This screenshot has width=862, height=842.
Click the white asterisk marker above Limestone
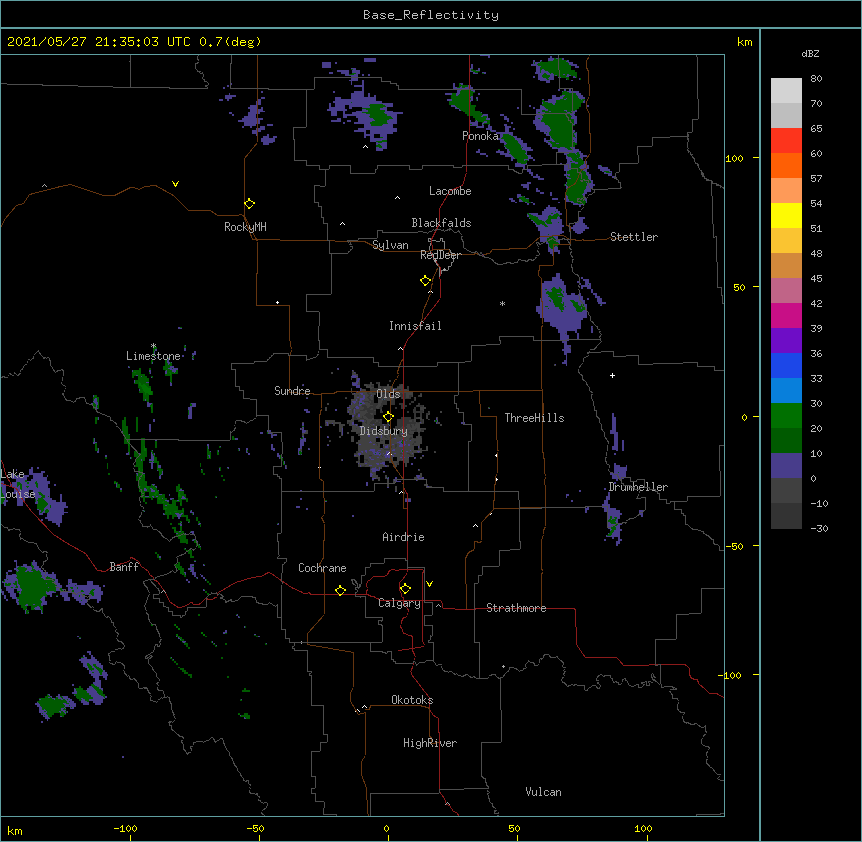pyautogui.click(x=153, y=346)
